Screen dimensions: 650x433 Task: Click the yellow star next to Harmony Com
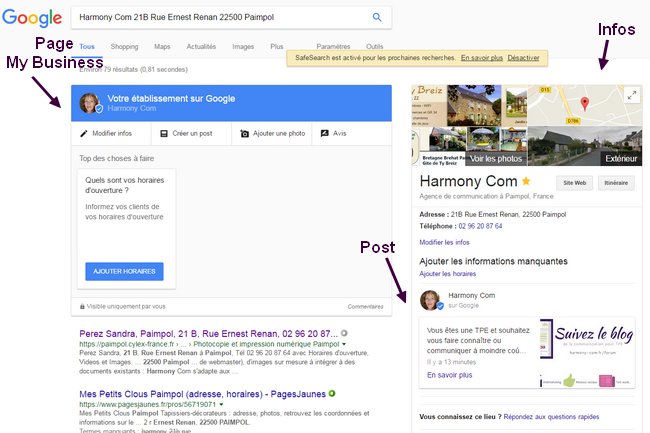[526, 181]
